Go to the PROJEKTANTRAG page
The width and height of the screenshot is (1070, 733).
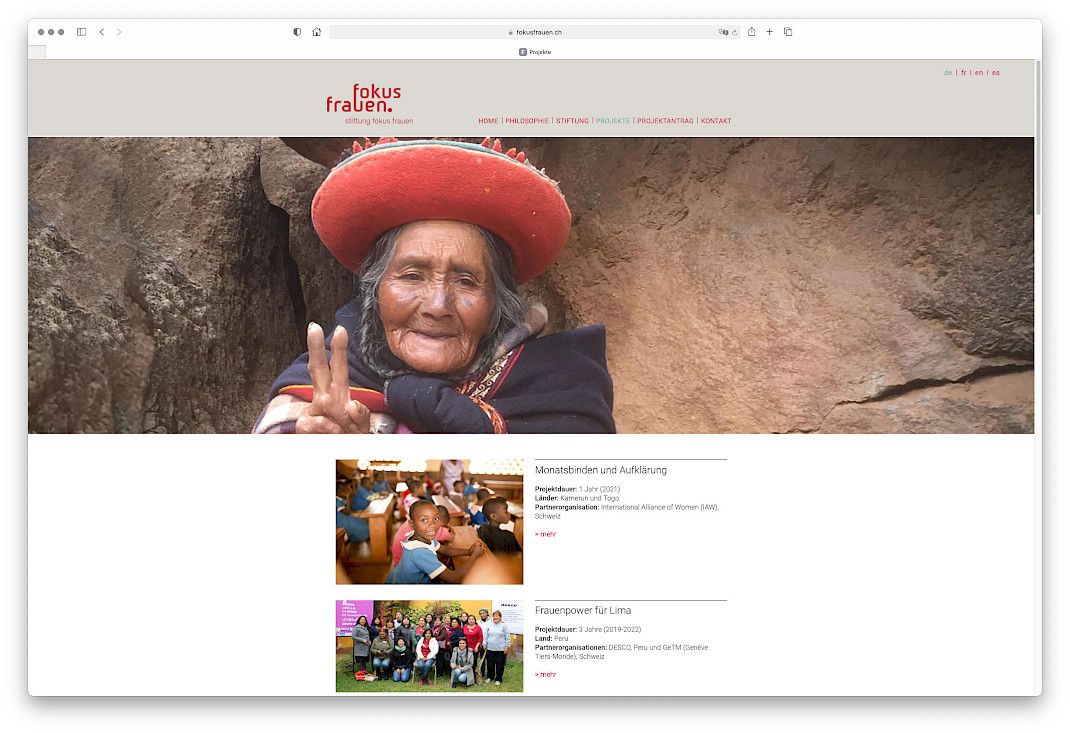(665, 121)
